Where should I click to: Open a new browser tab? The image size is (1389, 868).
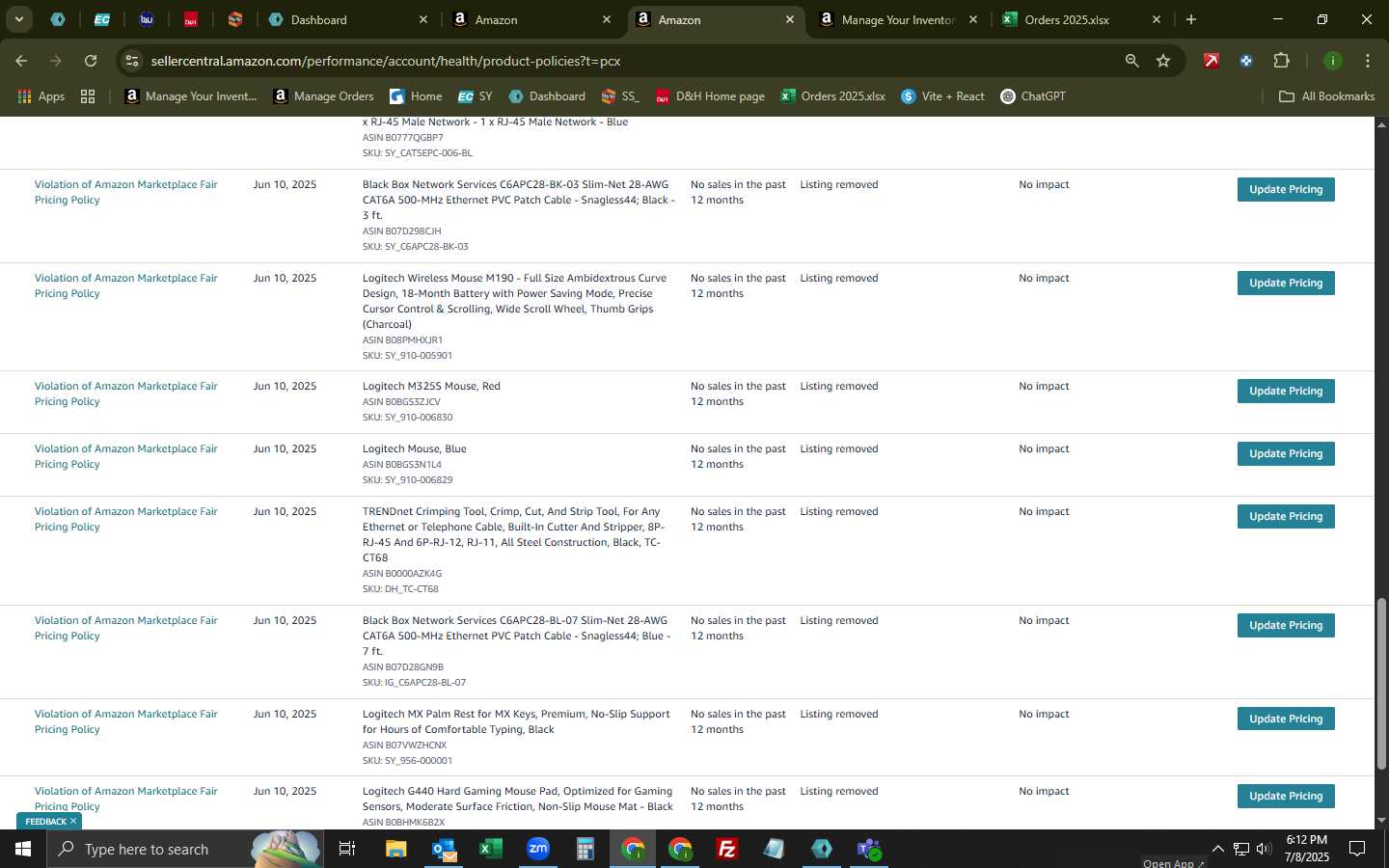point(1191,19)
